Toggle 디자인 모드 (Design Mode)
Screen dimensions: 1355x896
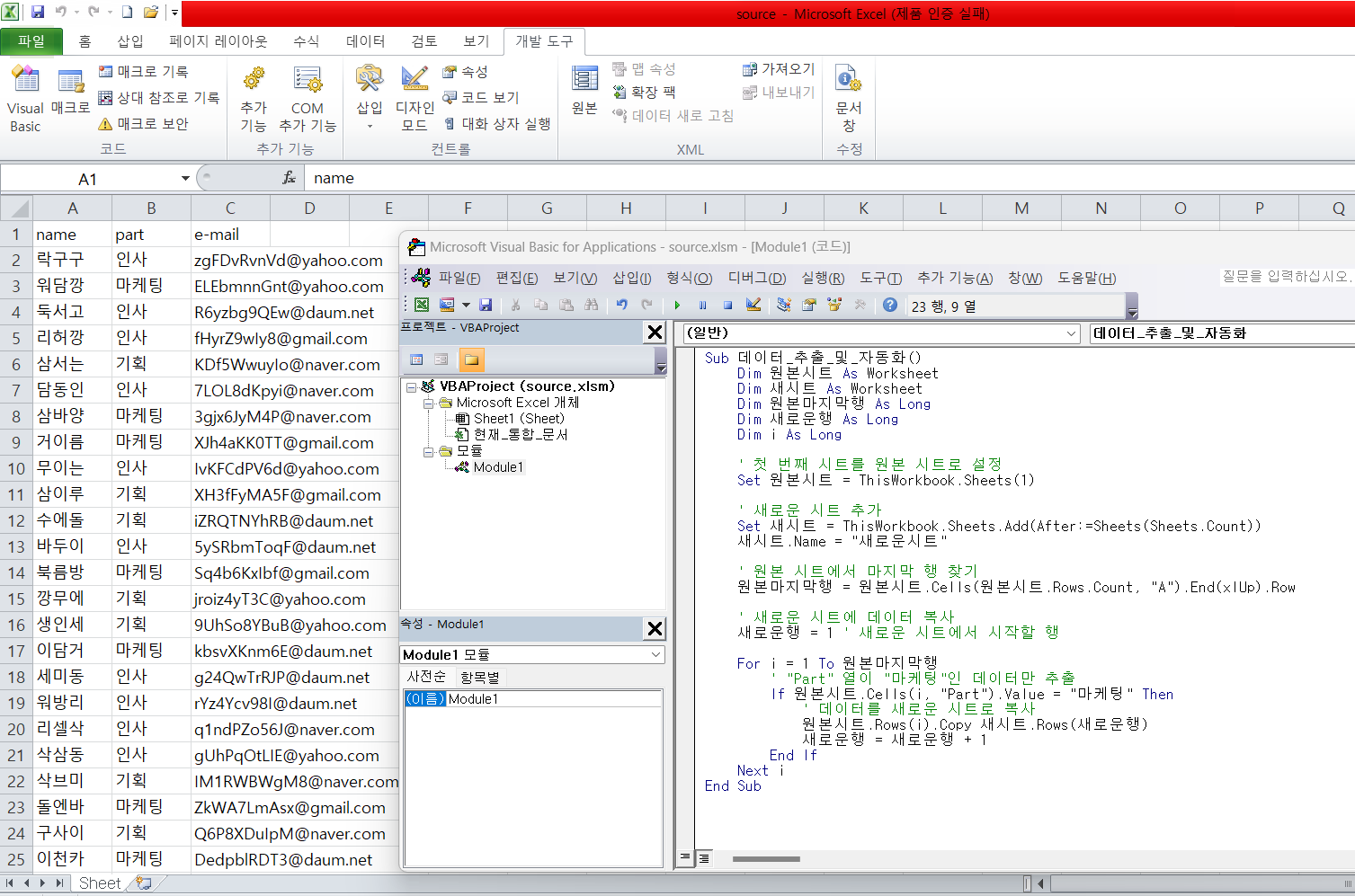(415, 99)
